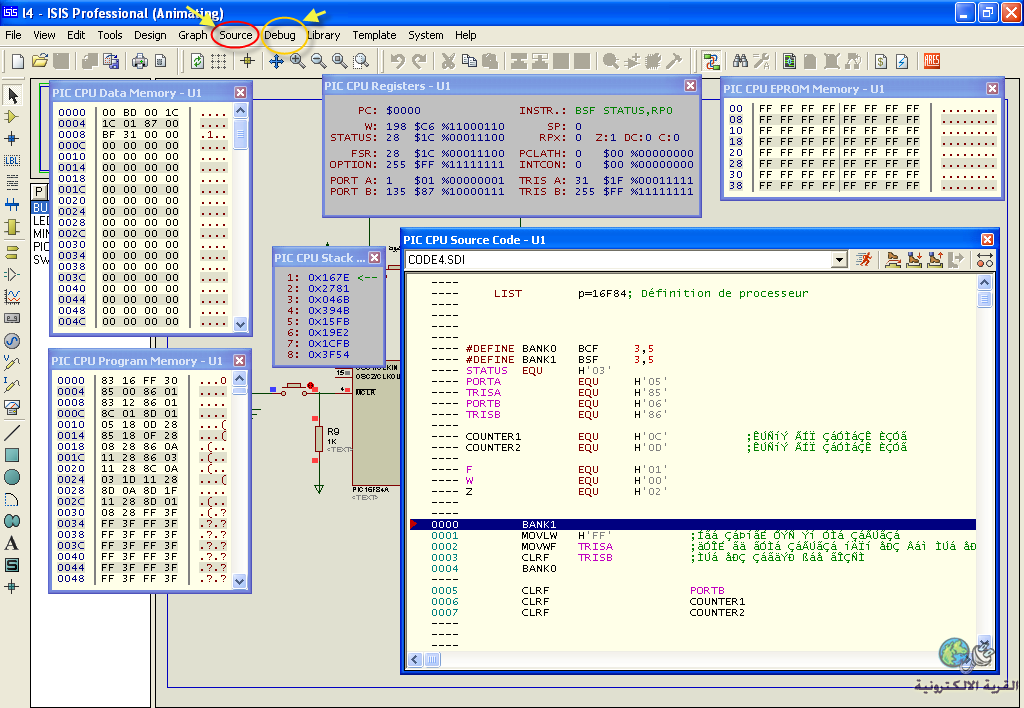Open the System menu

point(426,35)
